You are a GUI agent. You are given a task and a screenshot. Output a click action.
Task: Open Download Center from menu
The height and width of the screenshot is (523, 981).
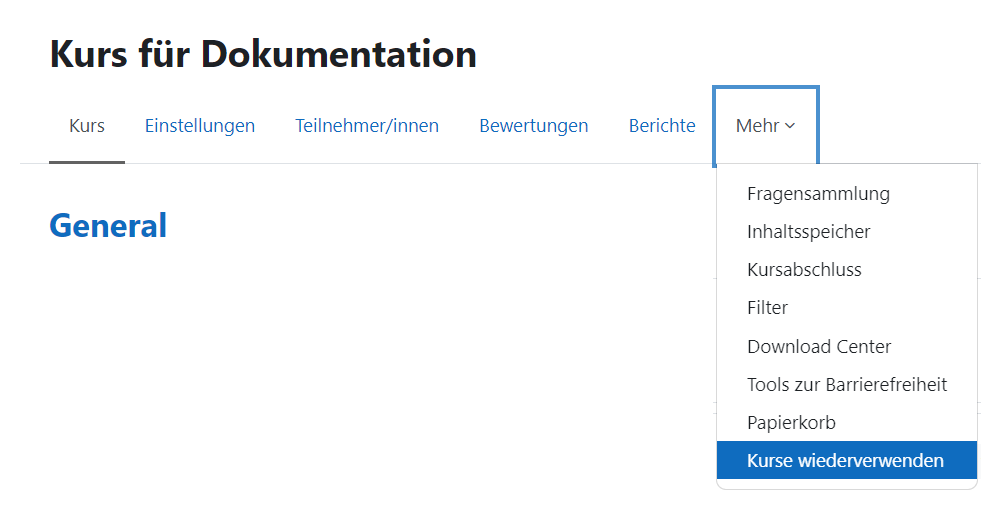pos(846,347)
